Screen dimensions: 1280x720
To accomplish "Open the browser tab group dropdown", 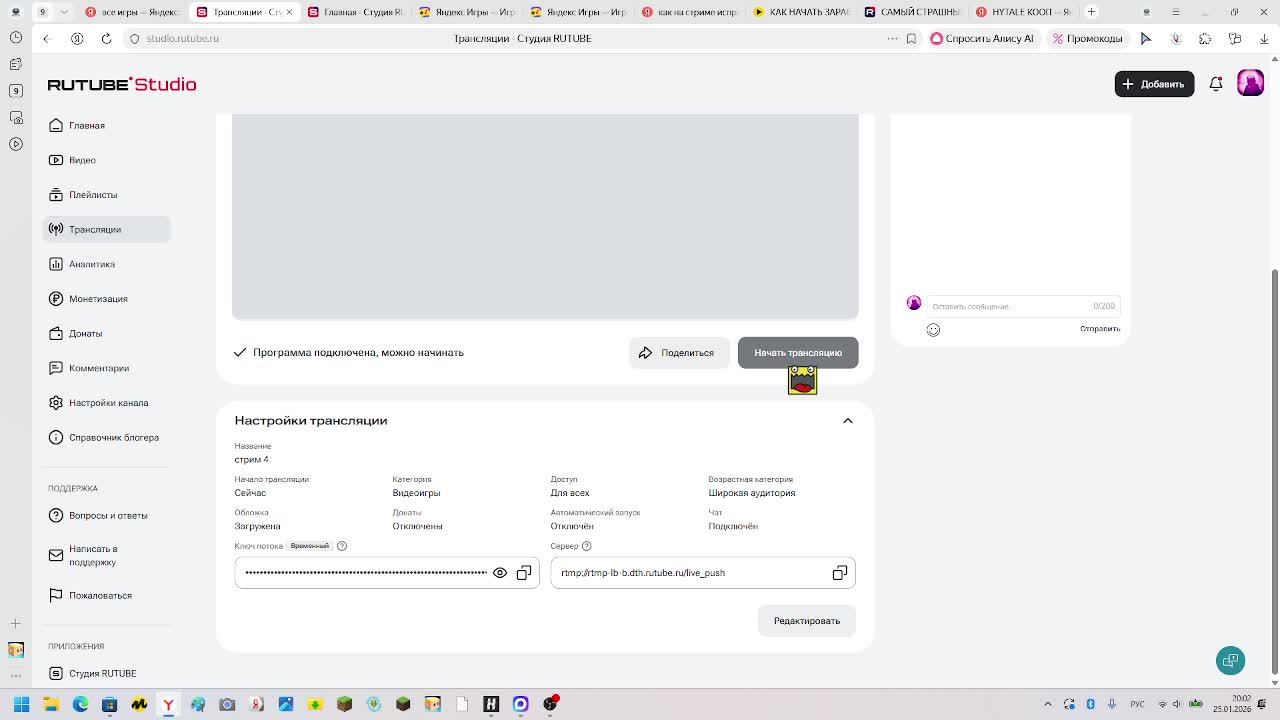I will point(65,12).
